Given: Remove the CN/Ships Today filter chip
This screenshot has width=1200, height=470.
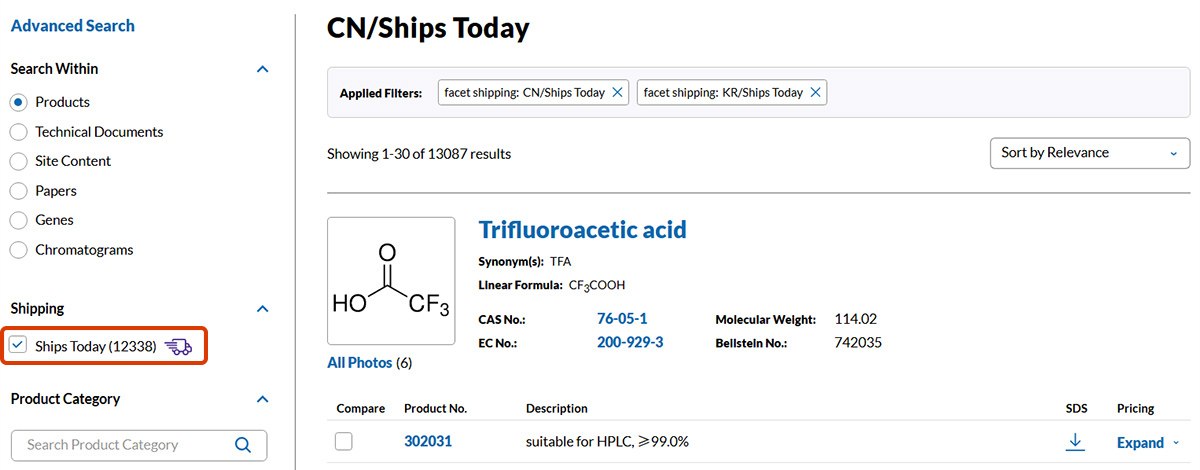Looking at the screenshot, I should tap(618, 92).
